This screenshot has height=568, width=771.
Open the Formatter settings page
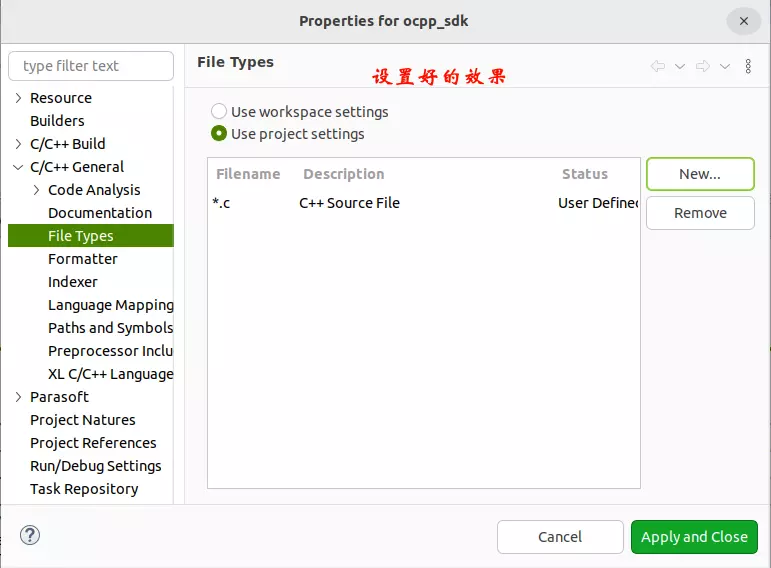pos(83,259)
